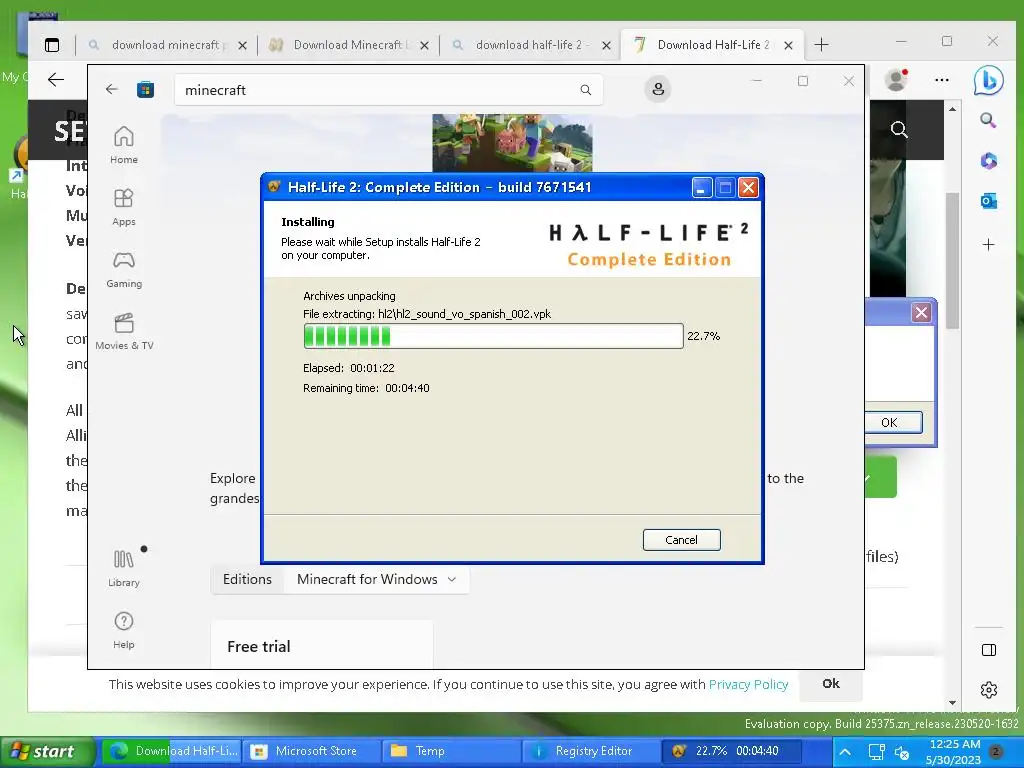Open Help in Microsoft Store sidebar
The image size is (1024, 768).
click(x=123, y=630)
